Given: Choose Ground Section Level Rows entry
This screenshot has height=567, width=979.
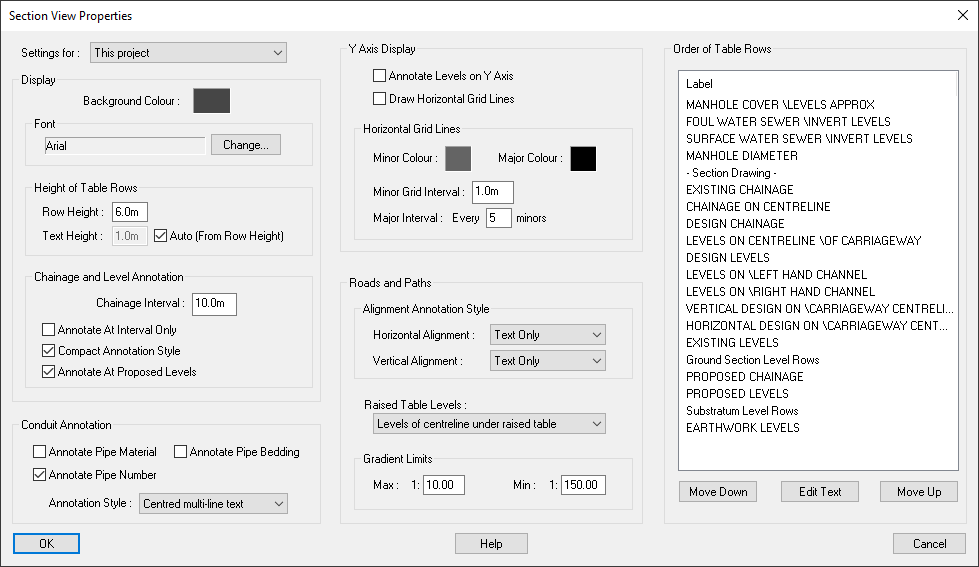Looking at the screenshot, I should (752, 360).
